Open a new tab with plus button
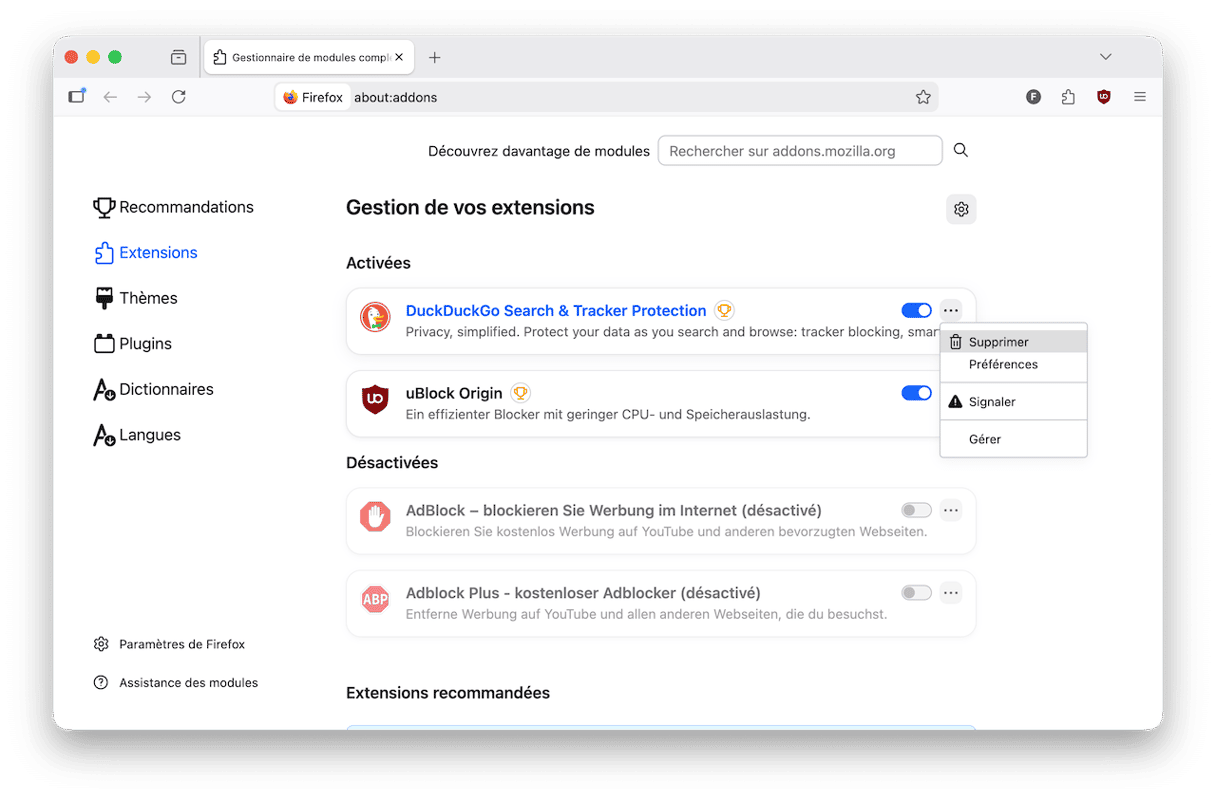 click(435, 57)
